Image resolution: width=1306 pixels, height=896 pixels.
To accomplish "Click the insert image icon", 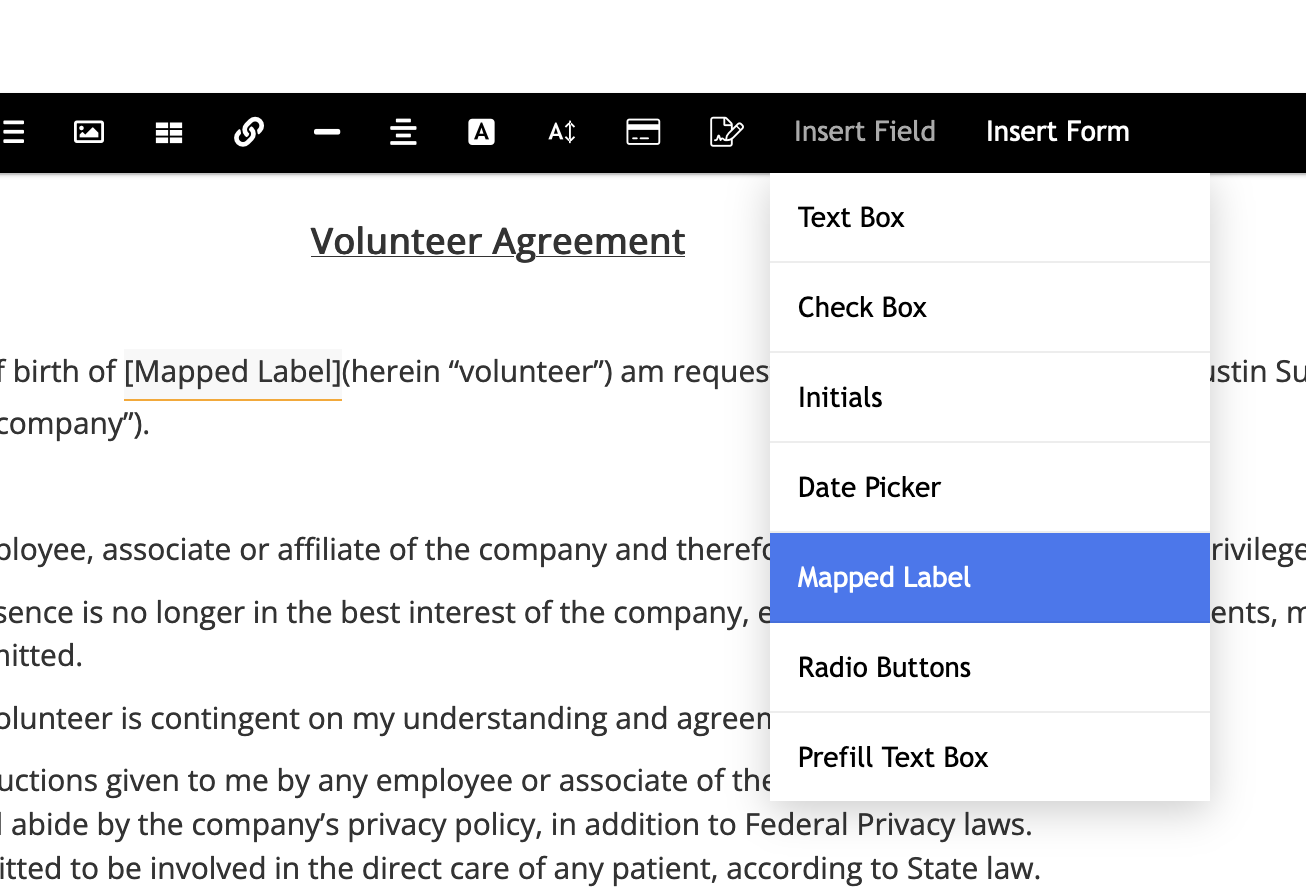I will click(x=89, y=132).
